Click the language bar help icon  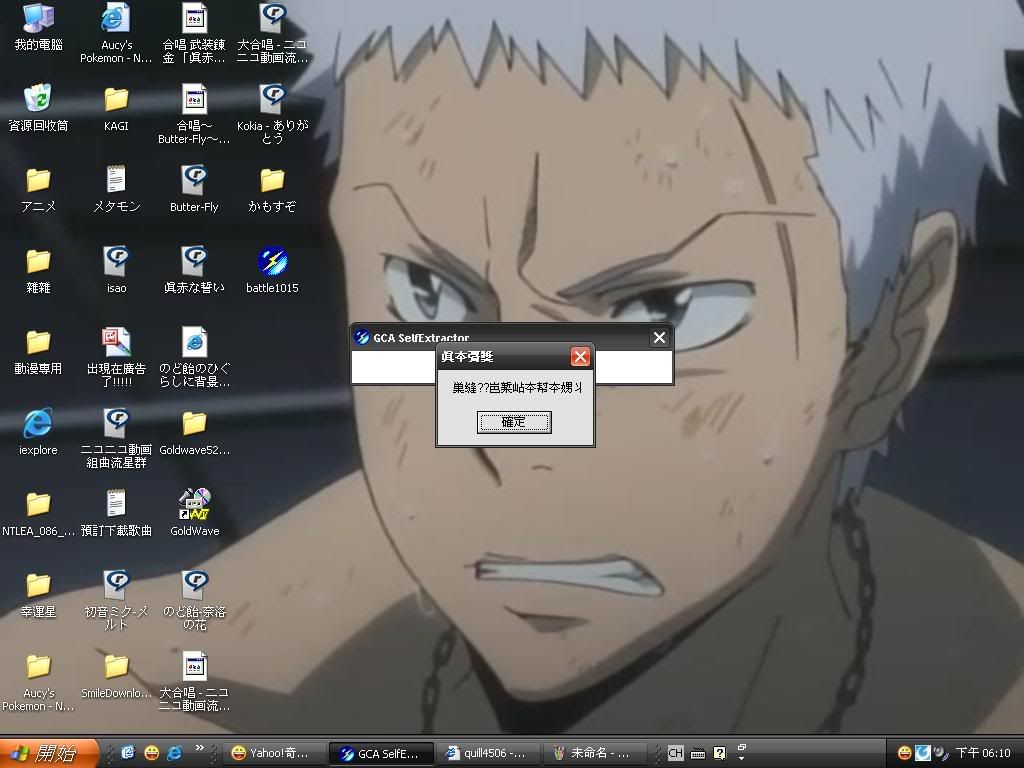pyautogui.click(x=719, y=753)
